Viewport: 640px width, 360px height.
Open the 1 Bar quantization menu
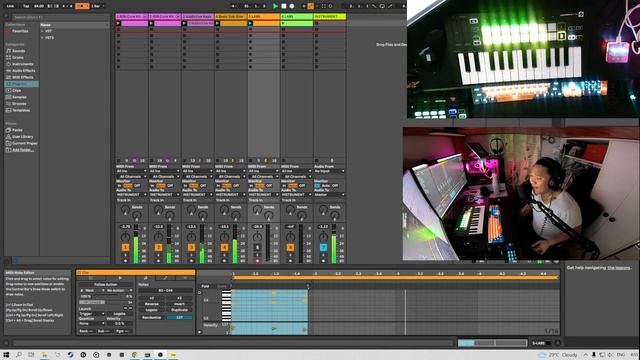tap(97, 6)
